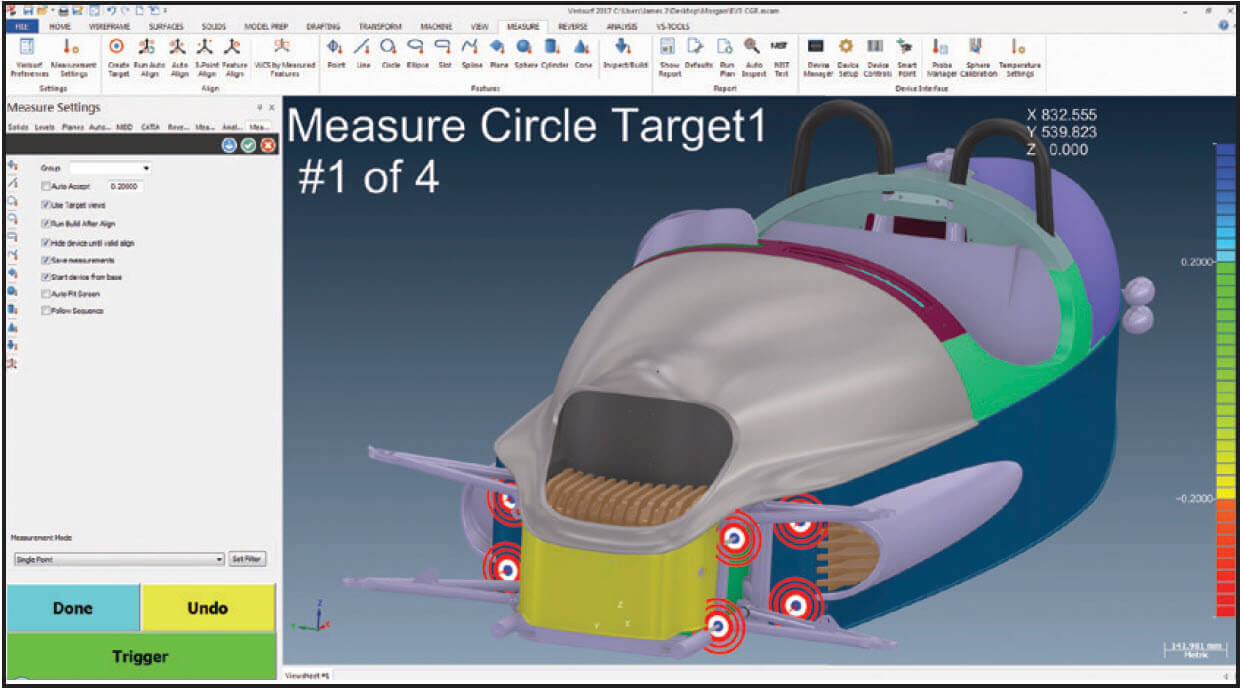Select the Sphere feature tool in ribbon
Viewport: 1242px width, 689px height.
525,52
